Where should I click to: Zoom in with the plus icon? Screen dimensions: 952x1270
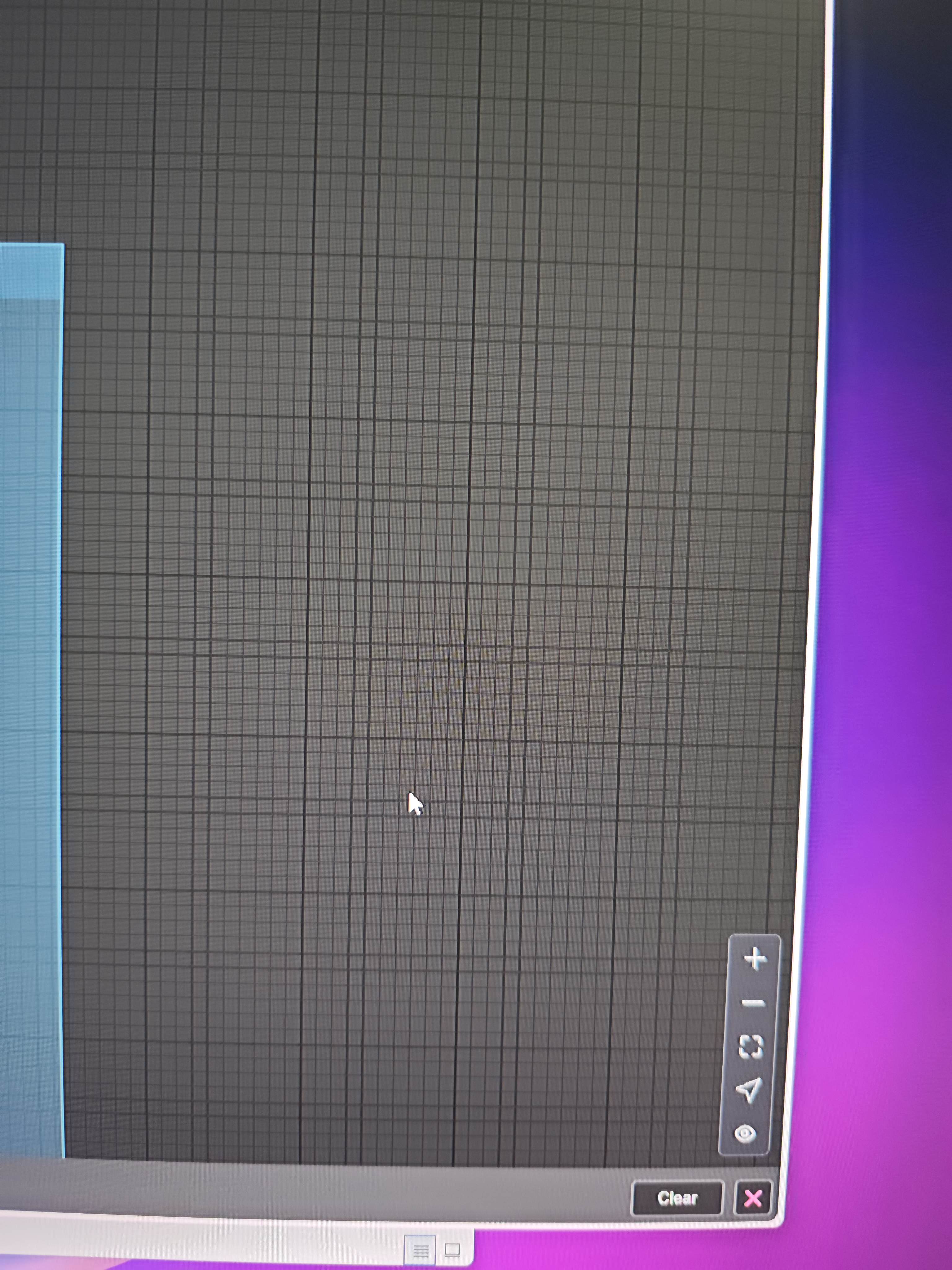(x=756, y=959)
